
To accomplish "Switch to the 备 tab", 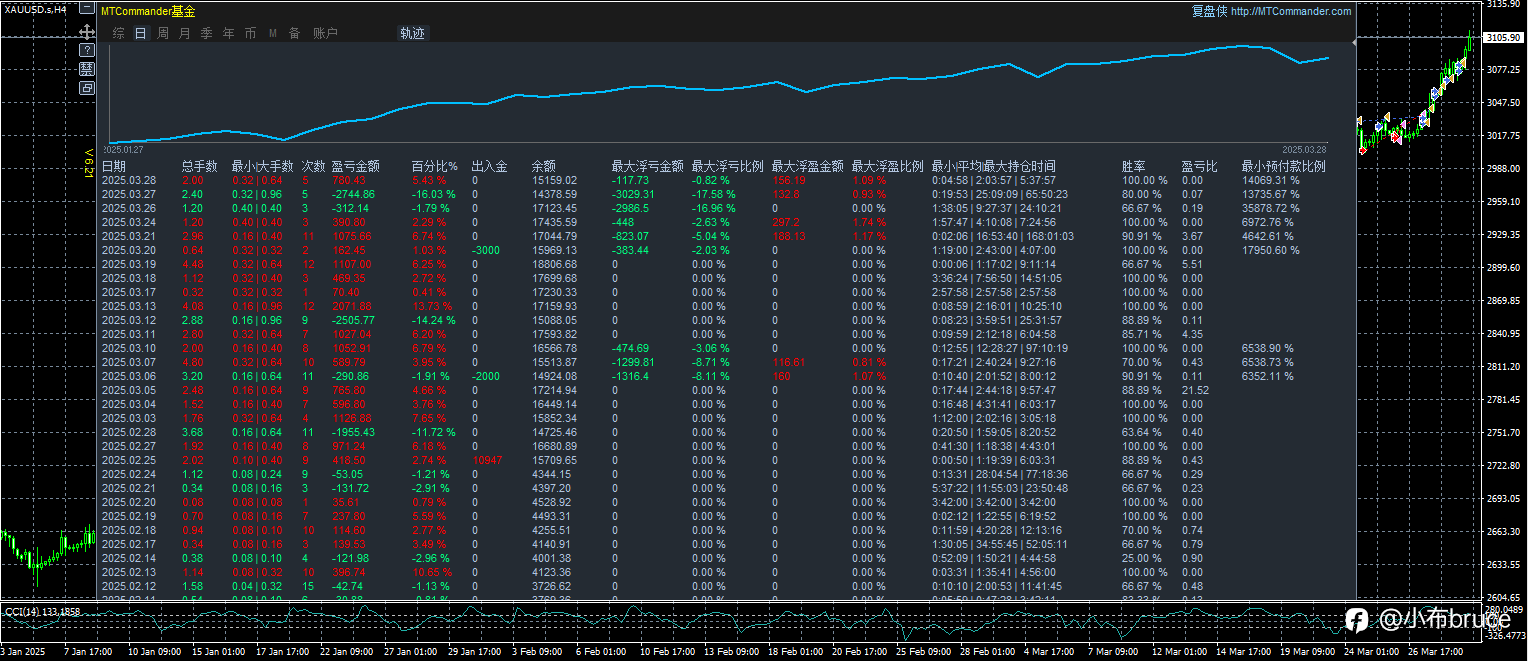I will tap(295, 33).
